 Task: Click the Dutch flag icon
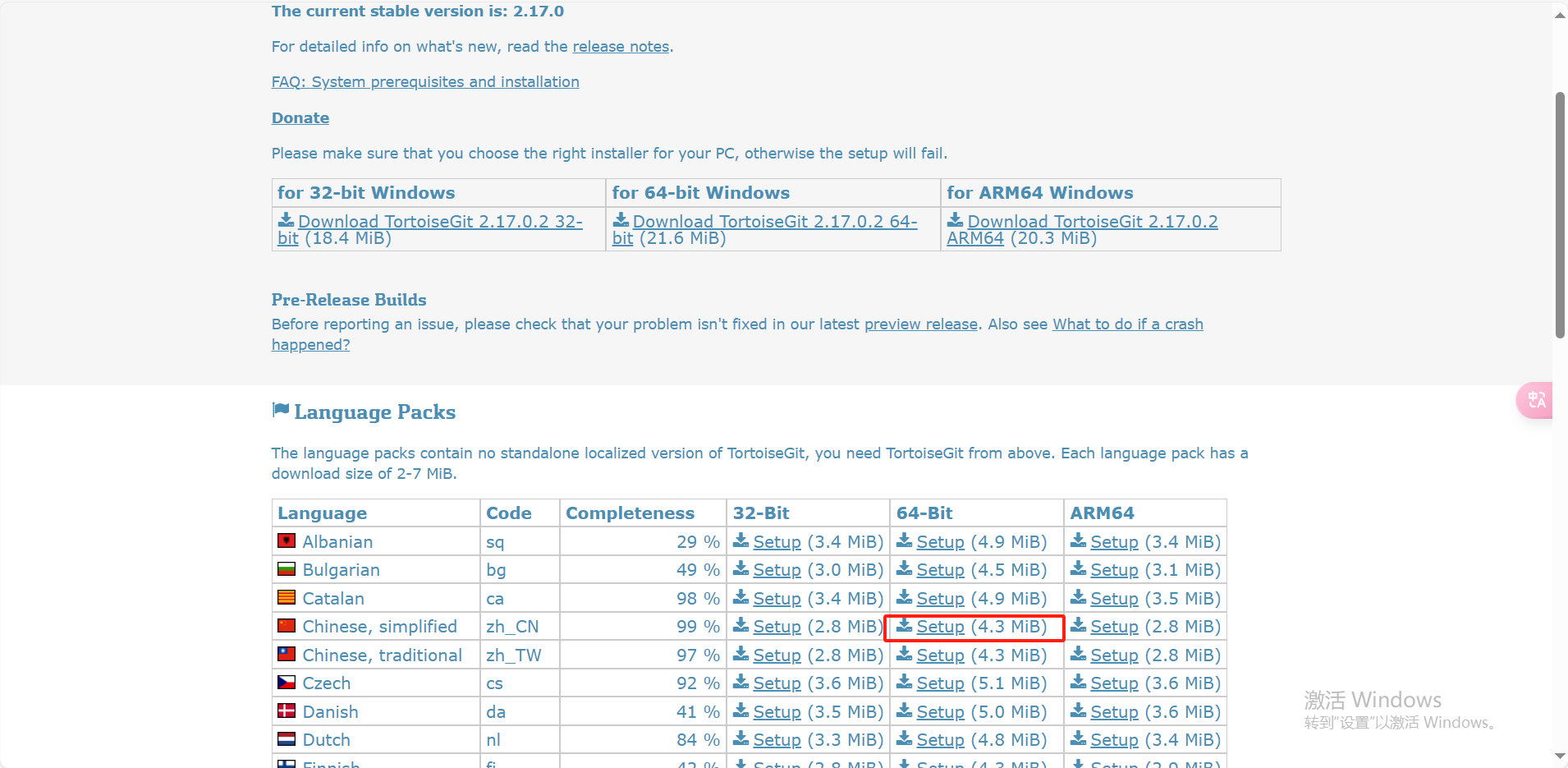tap(287, 739)
